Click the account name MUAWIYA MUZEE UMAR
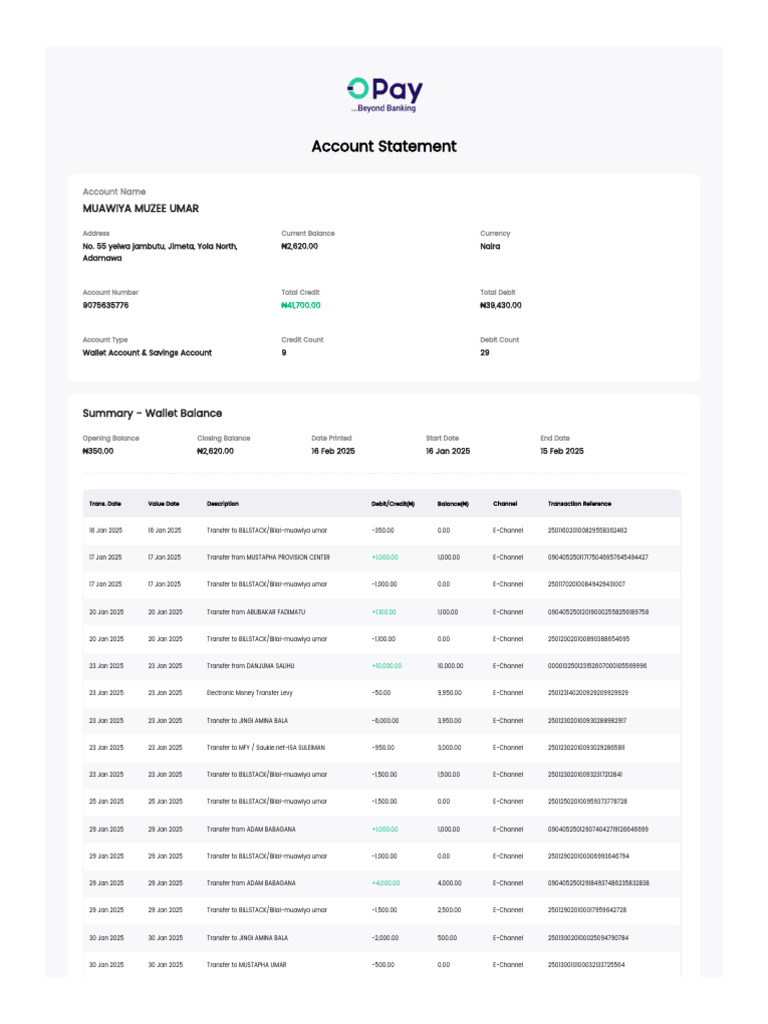 pyautogui.click(x=140, y=208)
